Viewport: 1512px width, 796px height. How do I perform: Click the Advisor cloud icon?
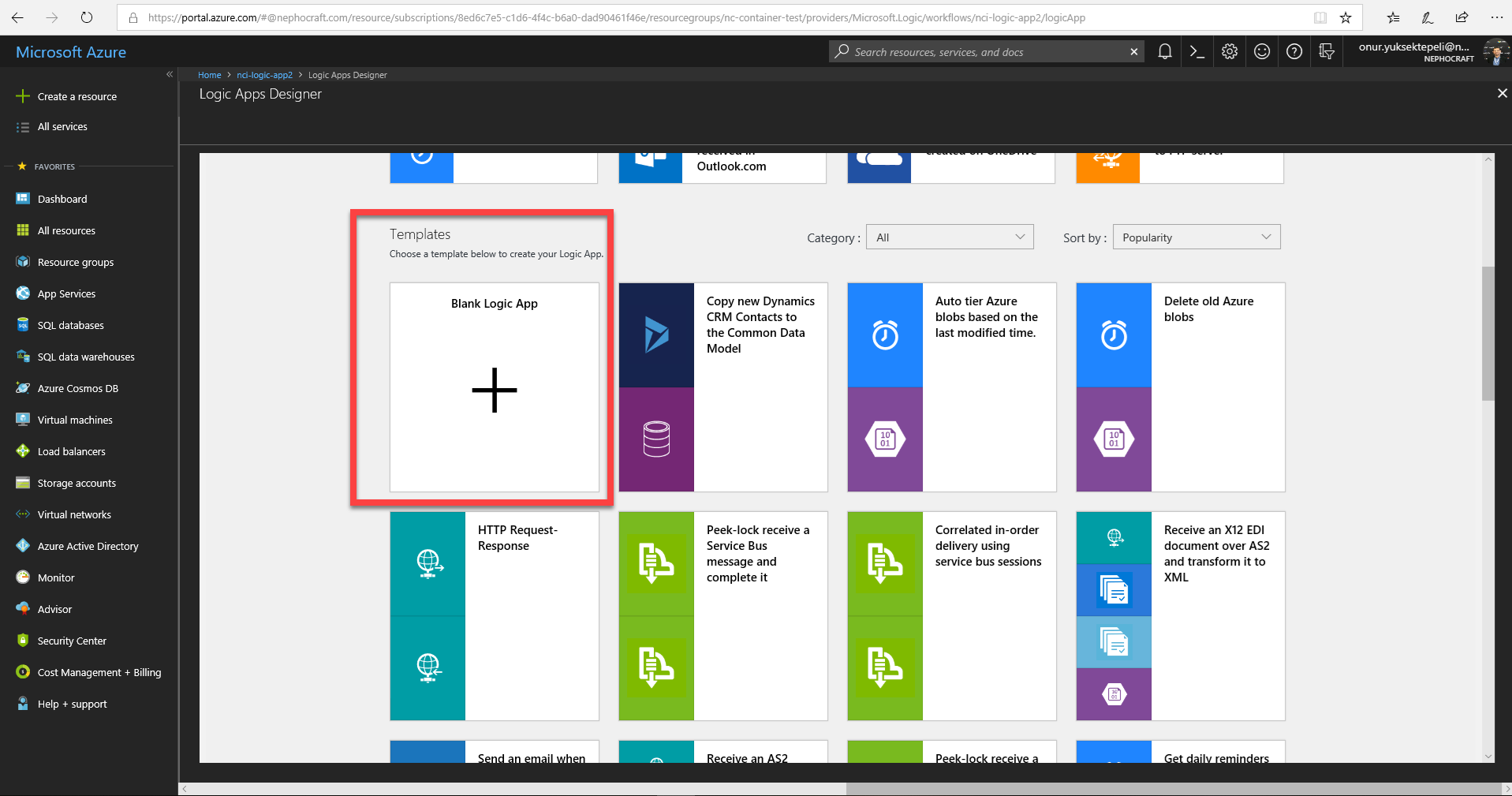tap(23, 609)
